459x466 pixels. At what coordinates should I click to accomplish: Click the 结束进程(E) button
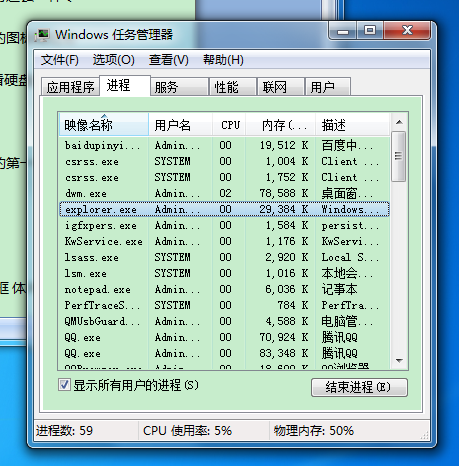pyautogui.click(x=359, y=387)
